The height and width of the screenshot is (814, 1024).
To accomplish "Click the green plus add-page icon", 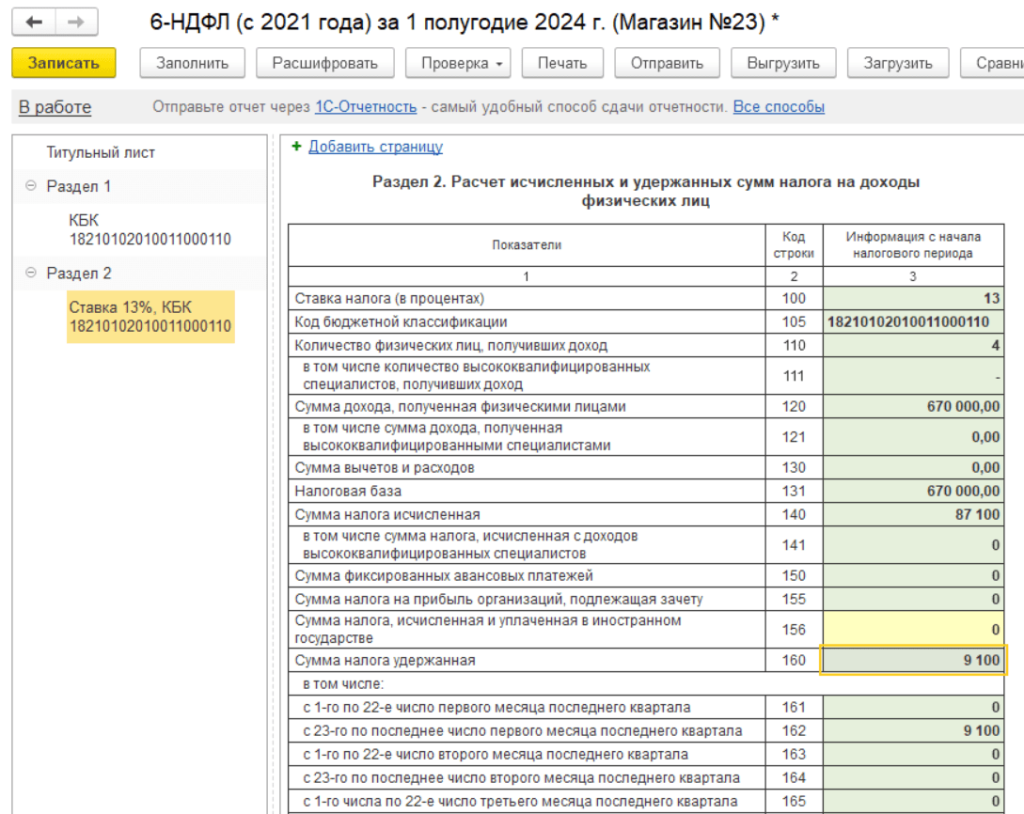I will pos(296,147).
